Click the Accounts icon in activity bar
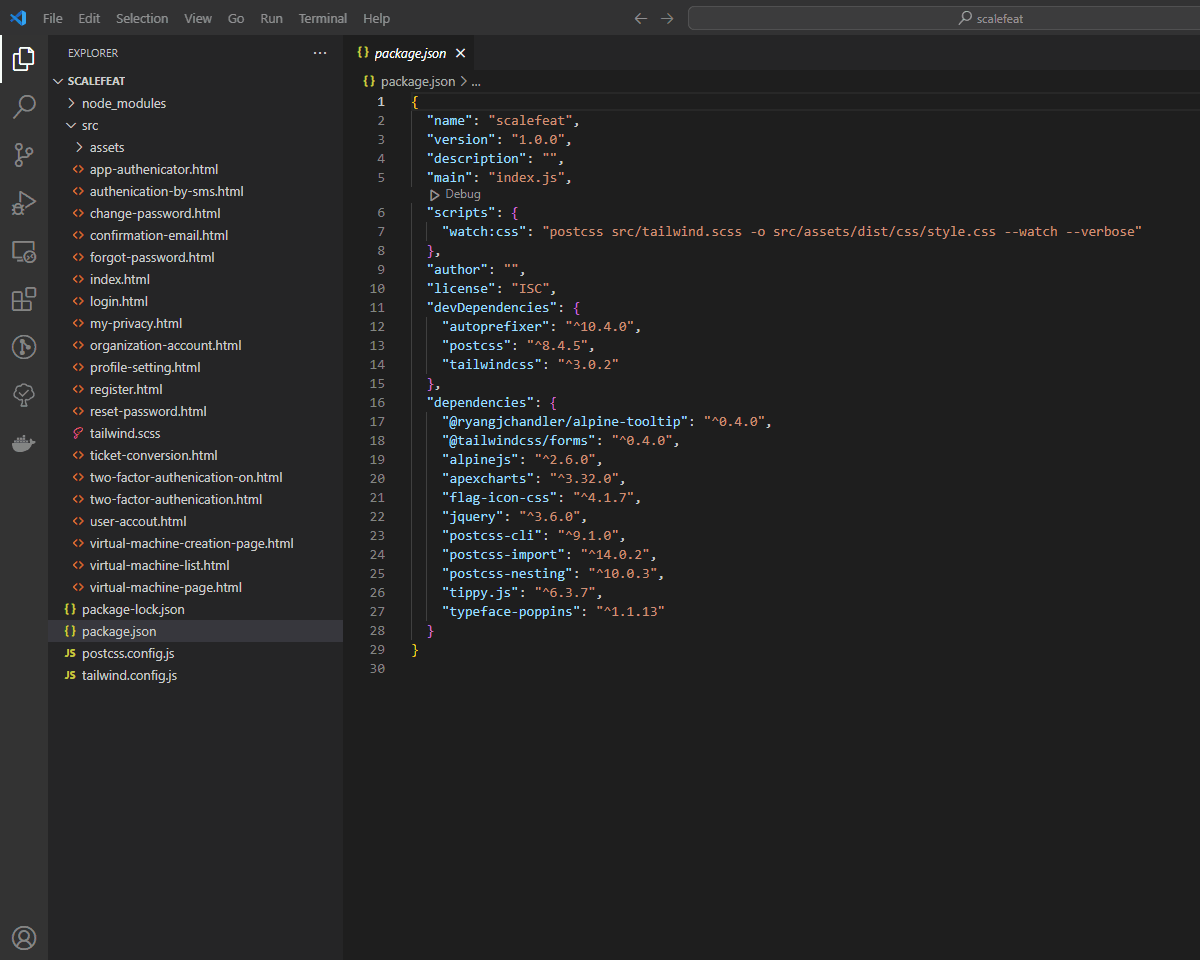The height and width of the screenshot is (960, 1200). click(24, 937)
